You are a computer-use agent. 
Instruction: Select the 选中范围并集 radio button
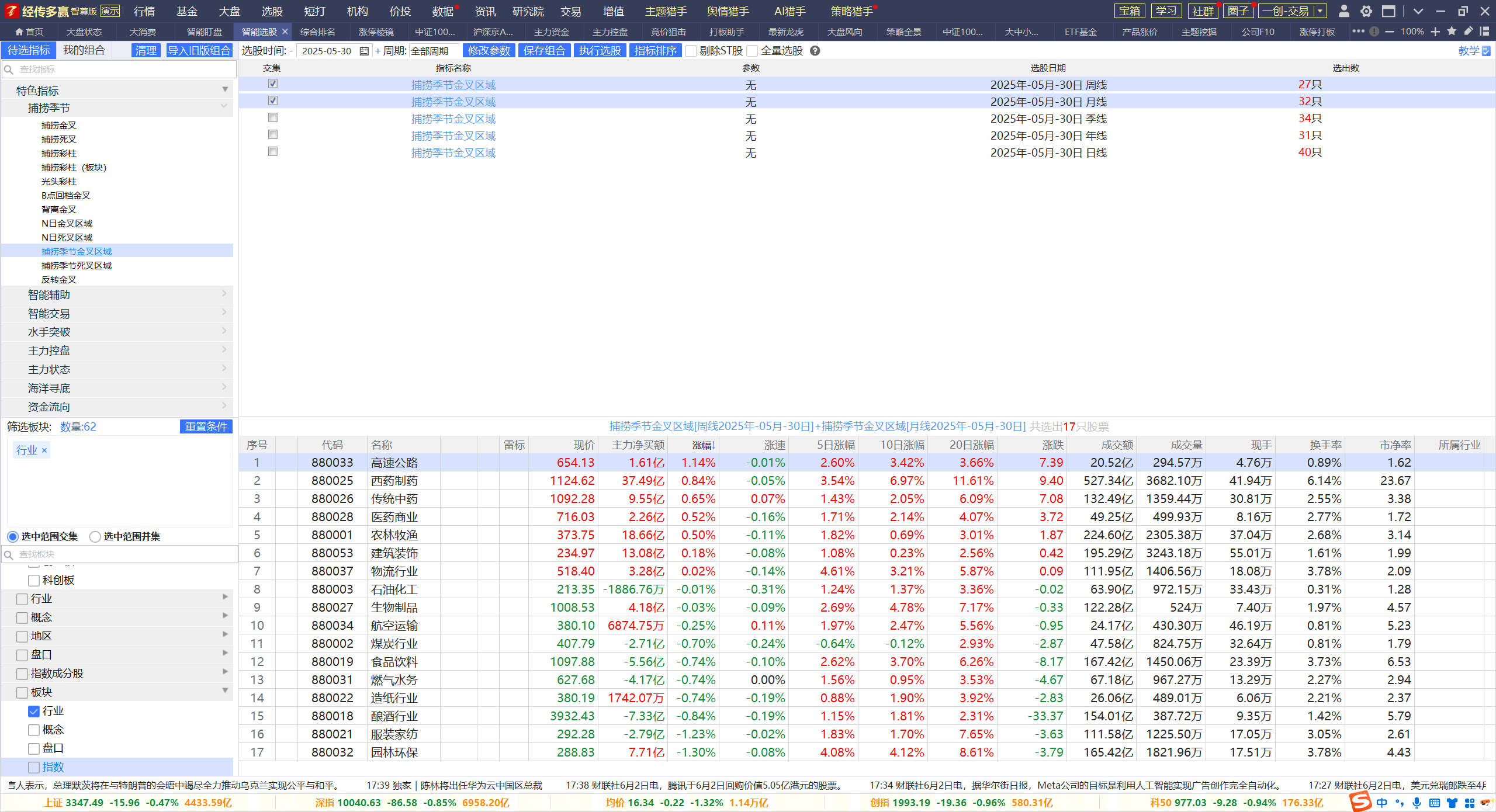[95, 536]
